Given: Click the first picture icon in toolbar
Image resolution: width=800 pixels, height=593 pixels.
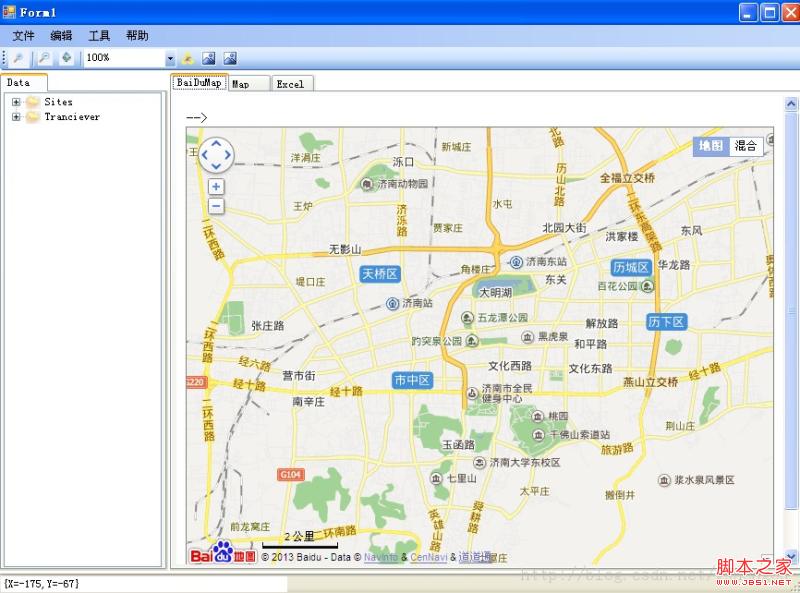Looking at the screenshot, I should (x=209, y=58).
